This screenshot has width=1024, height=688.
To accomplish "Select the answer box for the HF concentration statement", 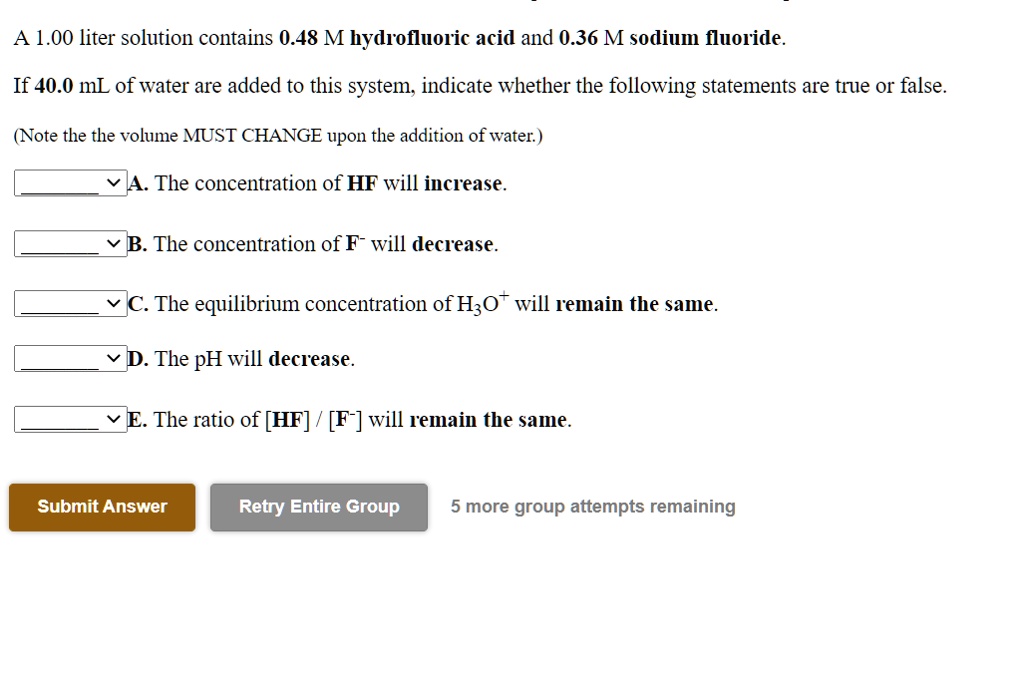I will point(68,182).
